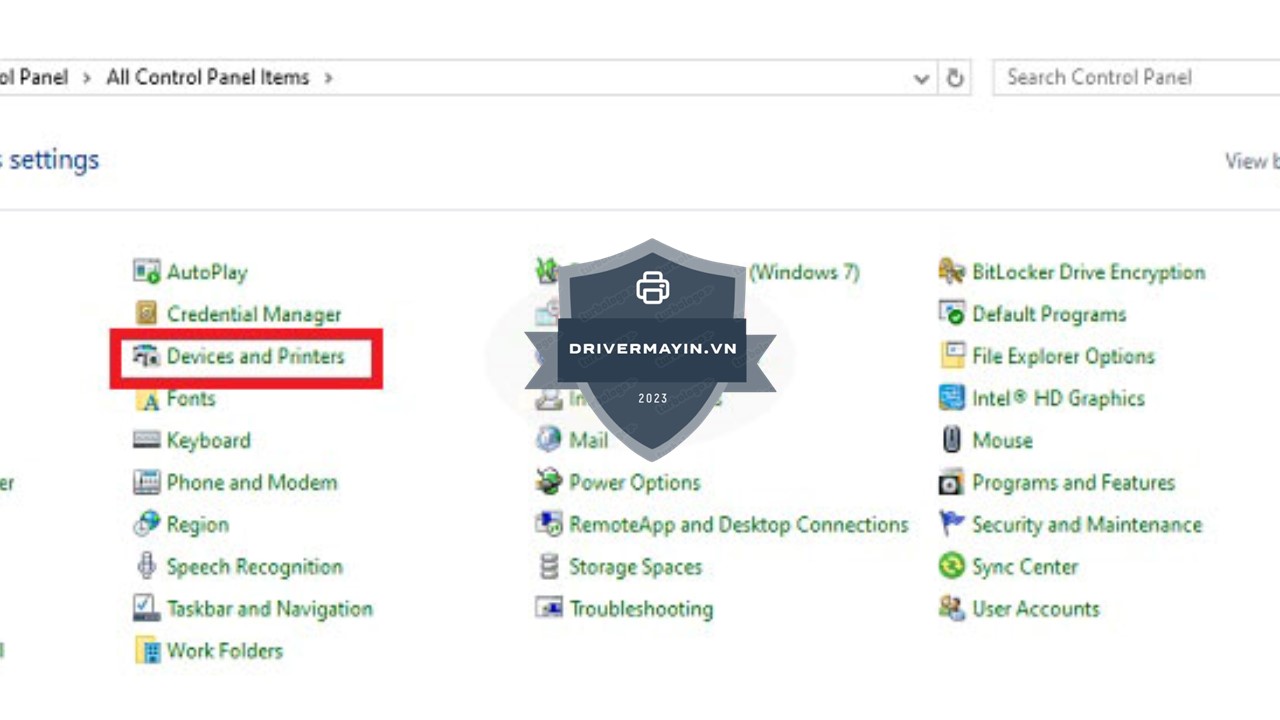Click the Mouse icon
1280x720 pixels.
tap(951, 440)
